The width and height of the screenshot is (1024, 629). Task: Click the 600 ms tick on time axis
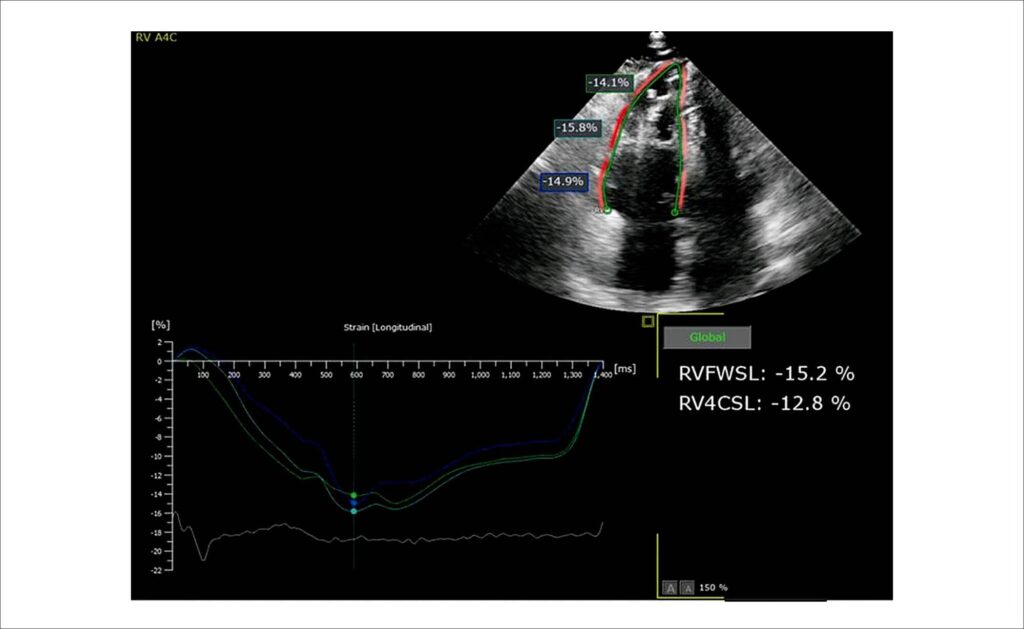(x=357, y=375)
